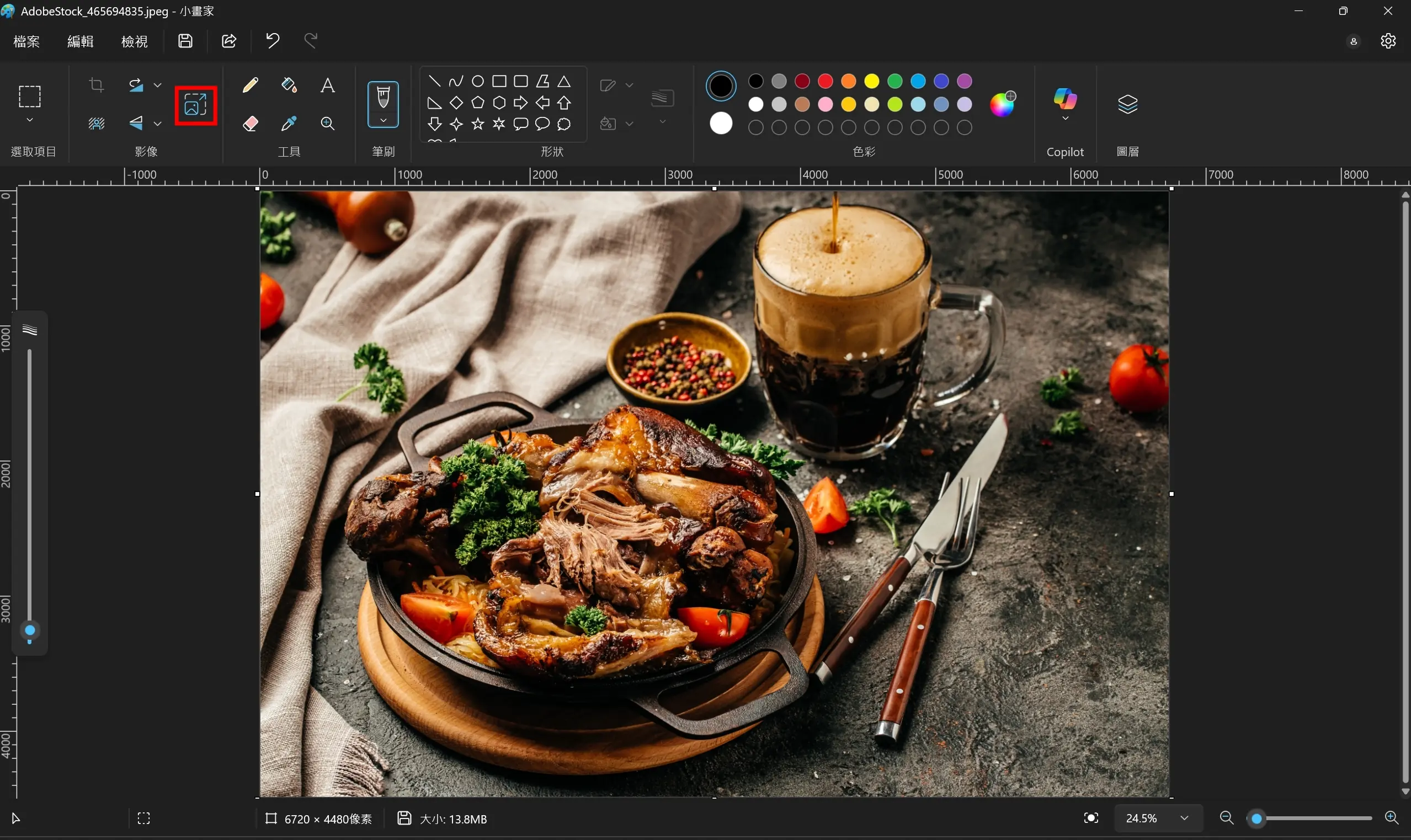The height and width of the screenshot is (840, 1411).
Task: Open the 檢視 menu
Action: [134, 41]
